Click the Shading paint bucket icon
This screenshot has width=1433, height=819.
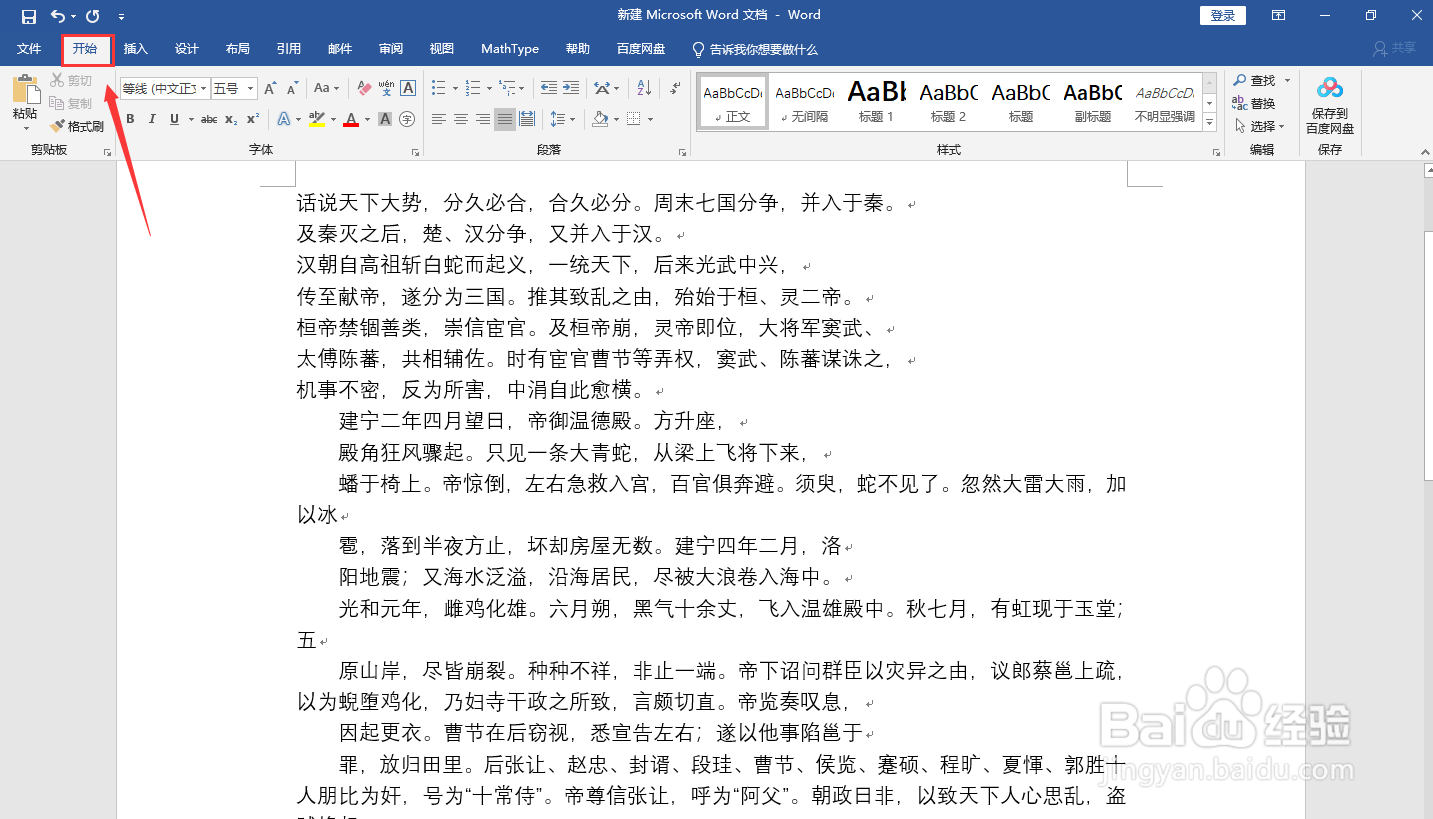click(x=600, y=120)
